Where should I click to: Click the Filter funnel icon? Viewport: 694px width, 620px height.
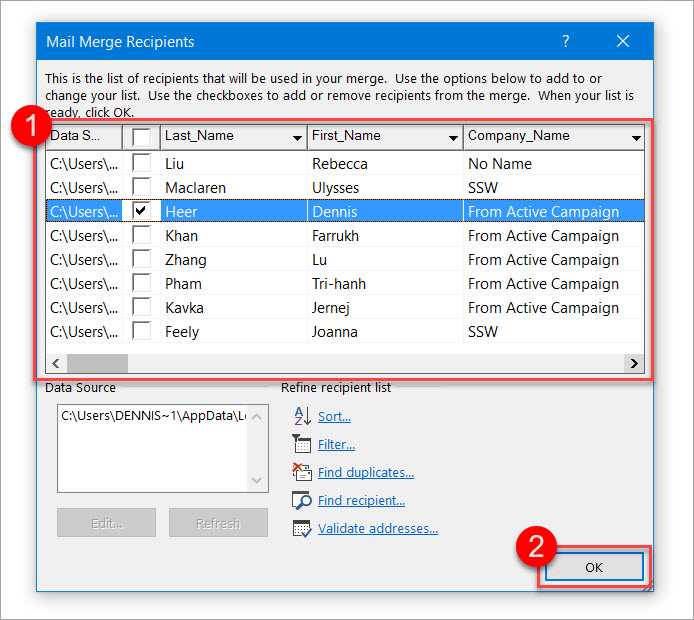pos(302,444)
